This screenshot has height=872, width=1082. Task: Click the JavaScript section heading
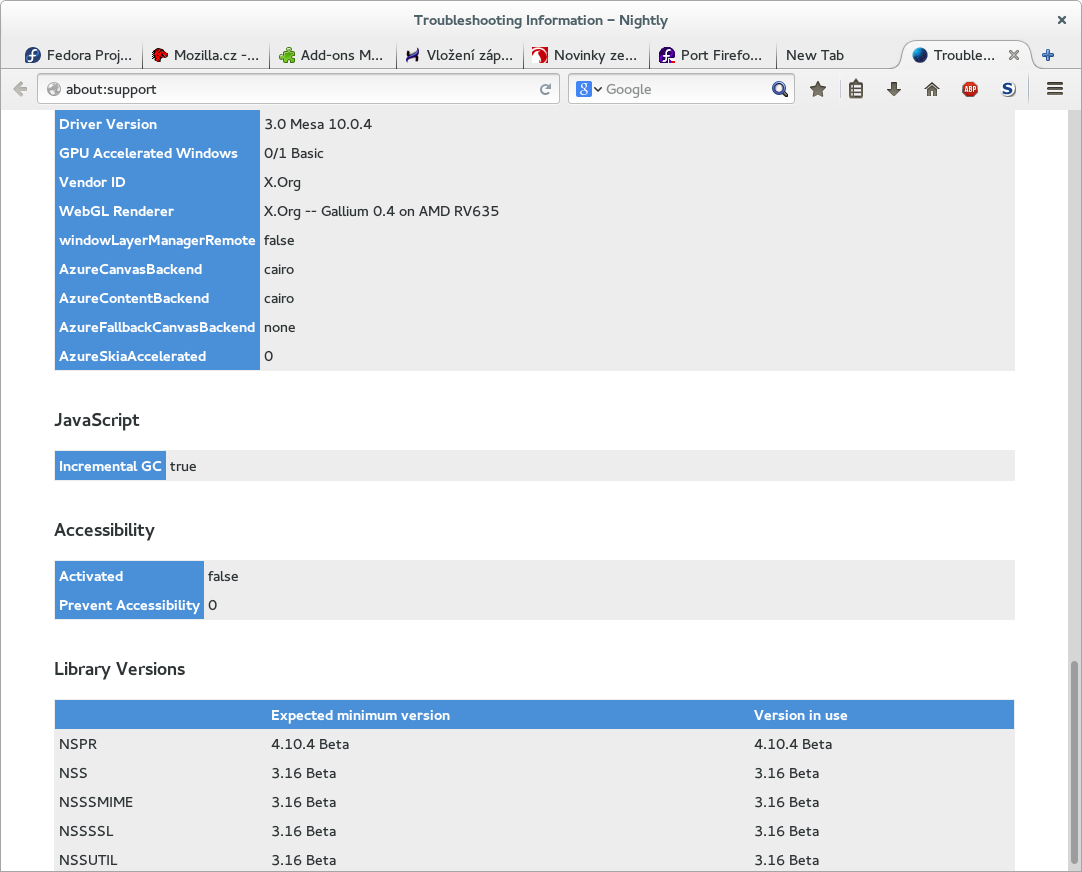click(97, 420)
